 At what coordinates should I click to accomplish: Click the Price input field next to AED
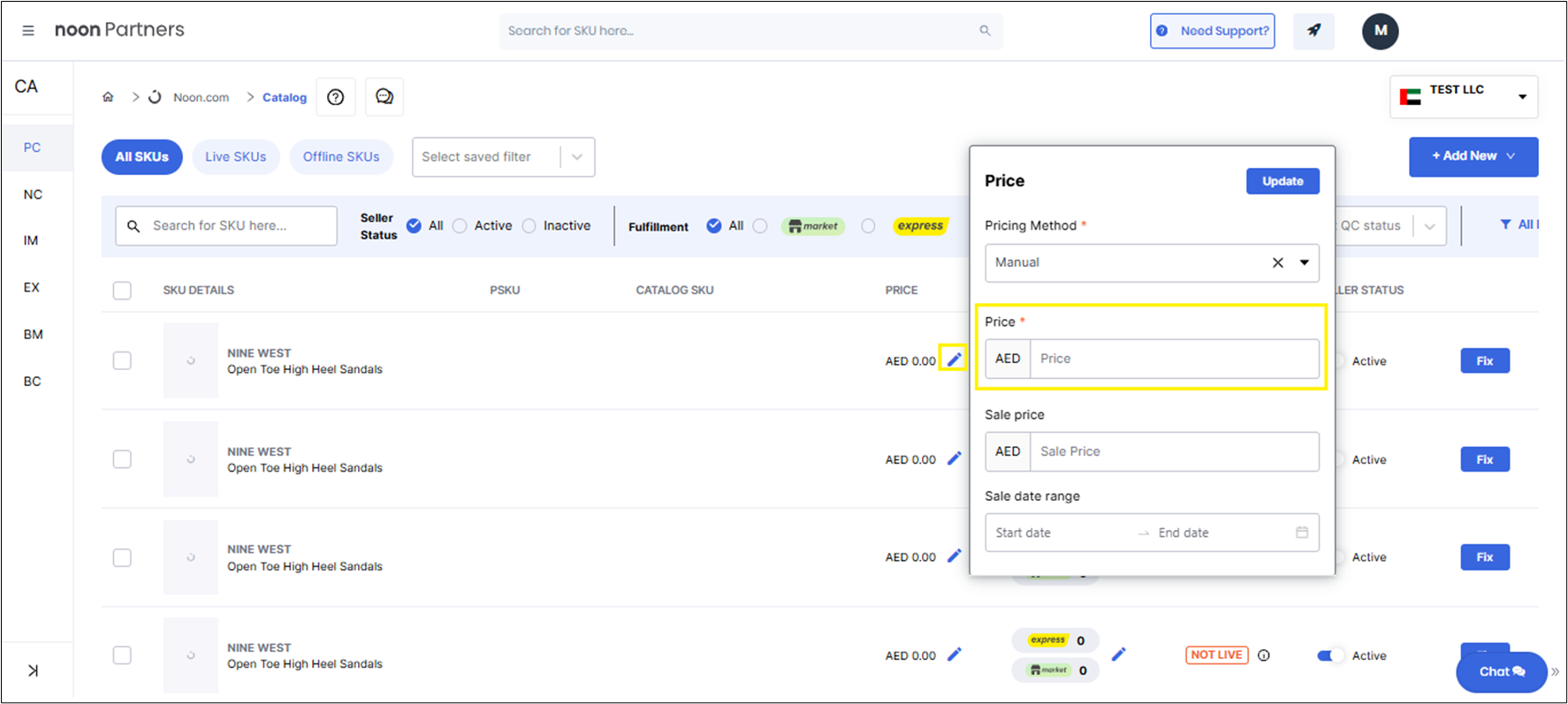click(1175, 359)
